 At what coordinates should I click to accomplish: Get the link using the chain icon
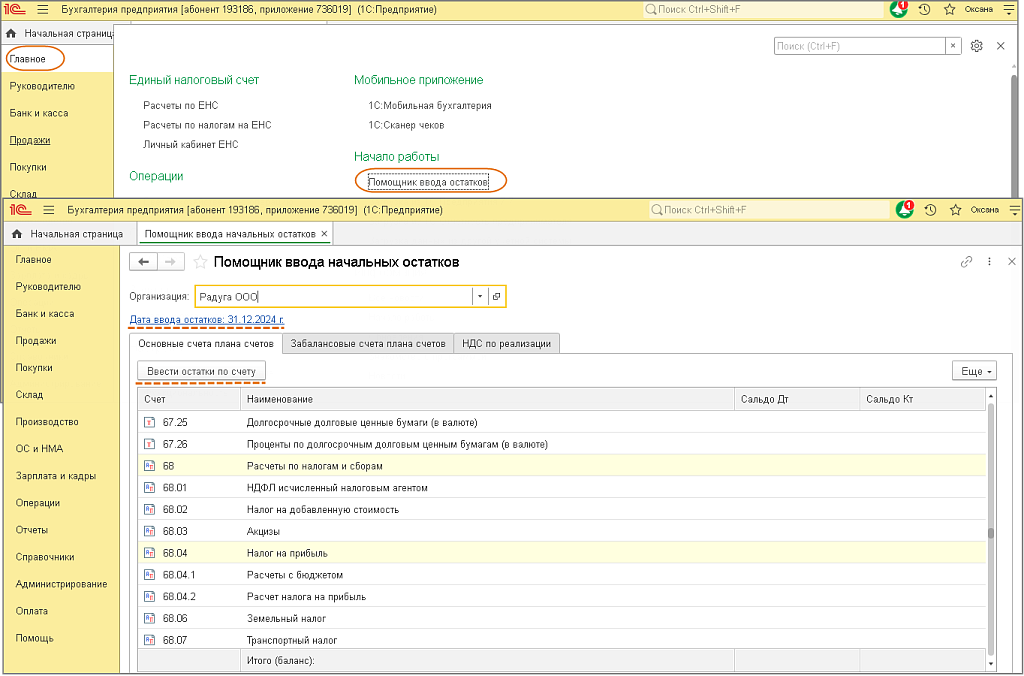tap(967, 262)
